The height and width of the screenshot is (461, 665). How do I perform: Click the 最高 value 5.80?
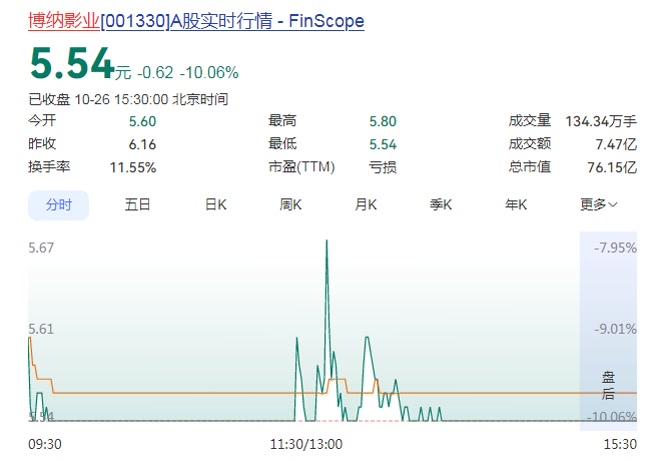pos(383,122)
